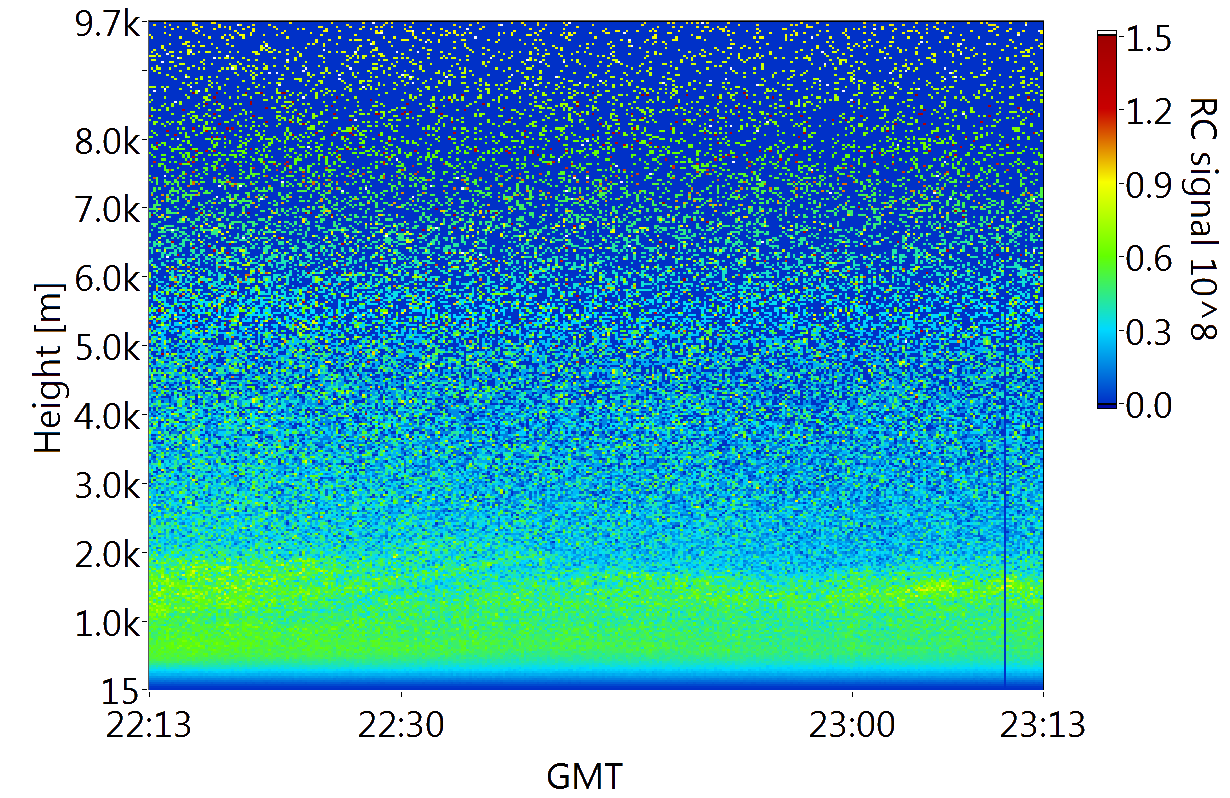Click the 2.0k height tick label
This screenshot has width=1230, height=798.
[x=106, y=553]
